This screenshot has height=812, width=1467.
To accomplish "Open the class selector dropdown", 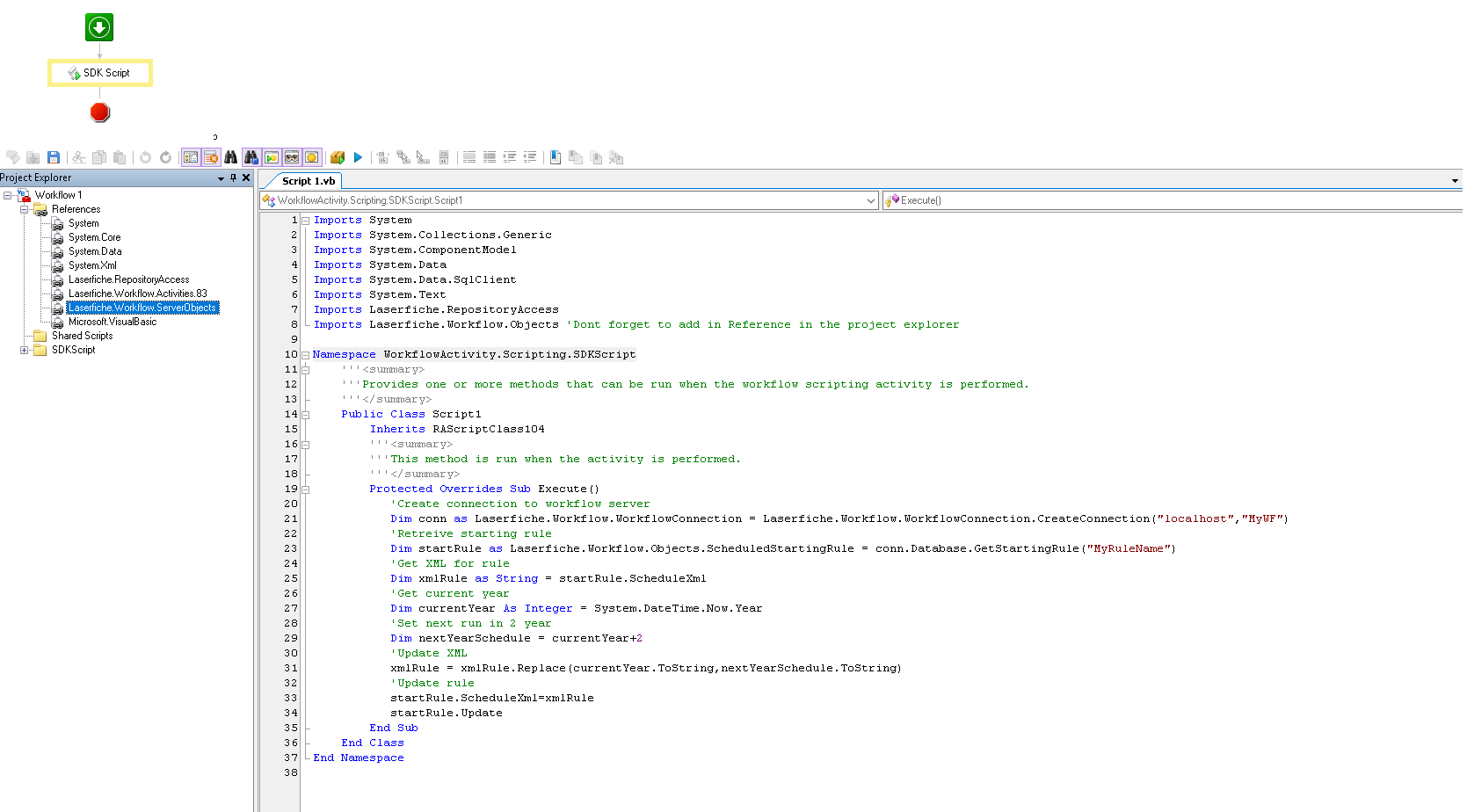I will pos(870,200).
